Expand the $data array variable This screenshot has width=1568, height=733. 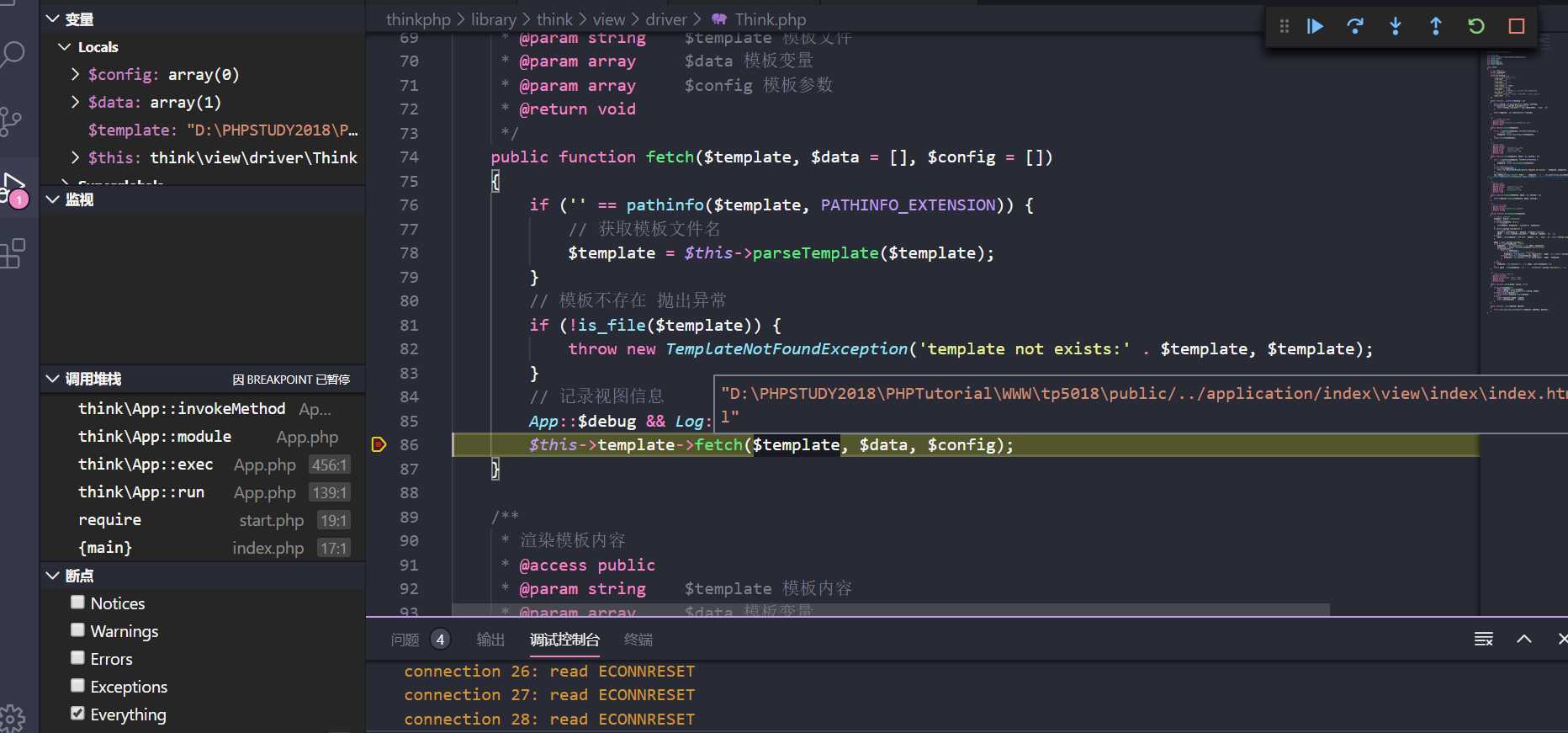tap(76, 102)
